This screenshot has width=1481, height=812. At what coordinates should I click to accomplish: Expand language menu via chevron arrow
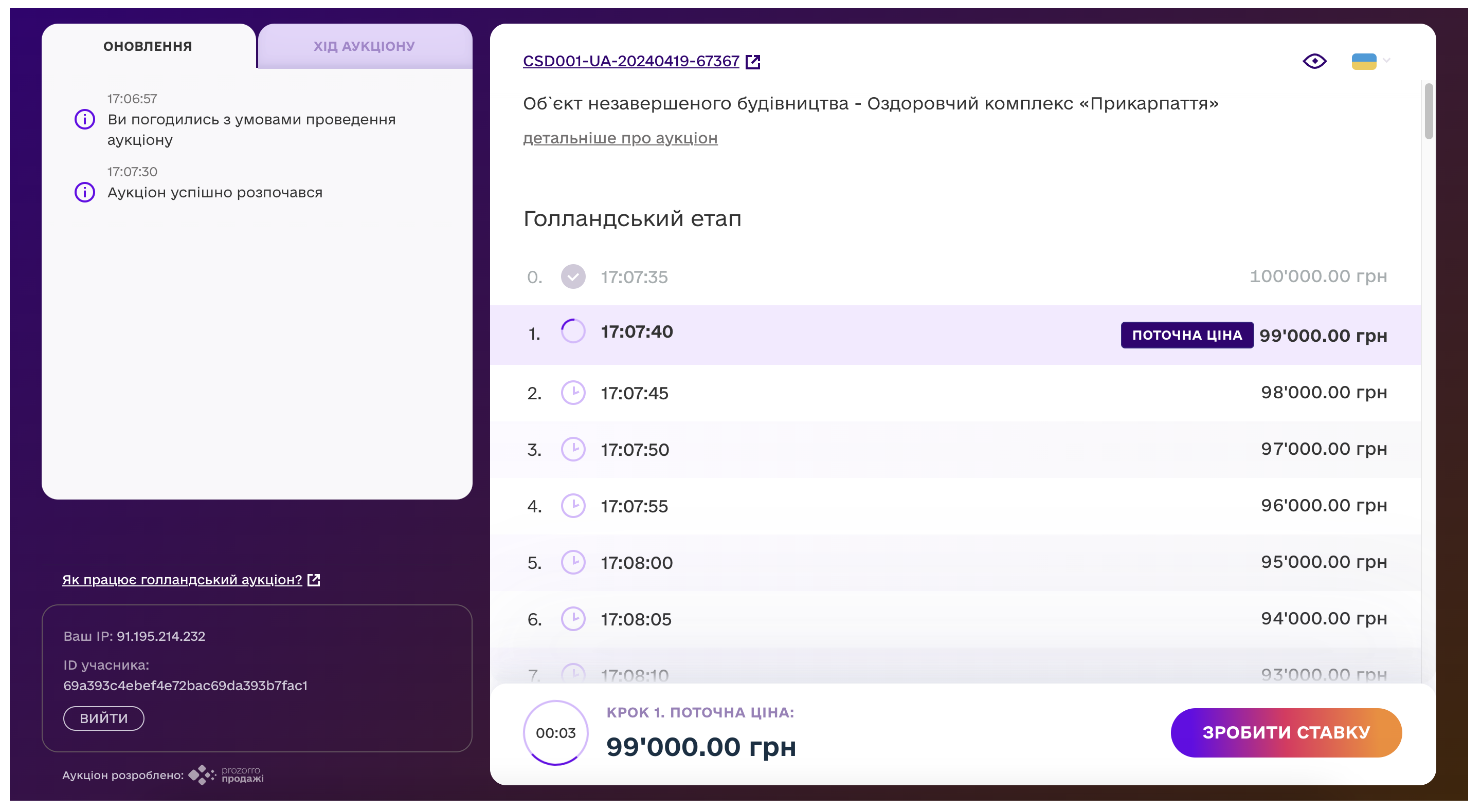pos(1386,60)
